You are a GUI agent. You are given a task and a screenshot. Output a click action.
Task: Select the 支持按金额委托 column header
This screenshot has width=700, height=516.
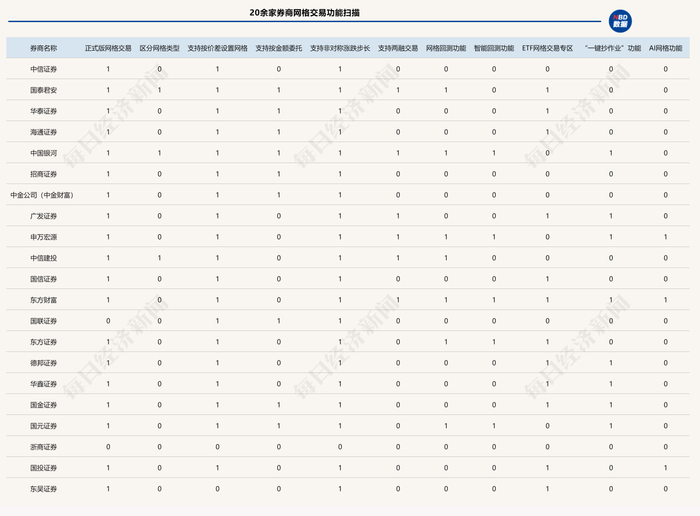pyautogui.click(x=279, y=48)
